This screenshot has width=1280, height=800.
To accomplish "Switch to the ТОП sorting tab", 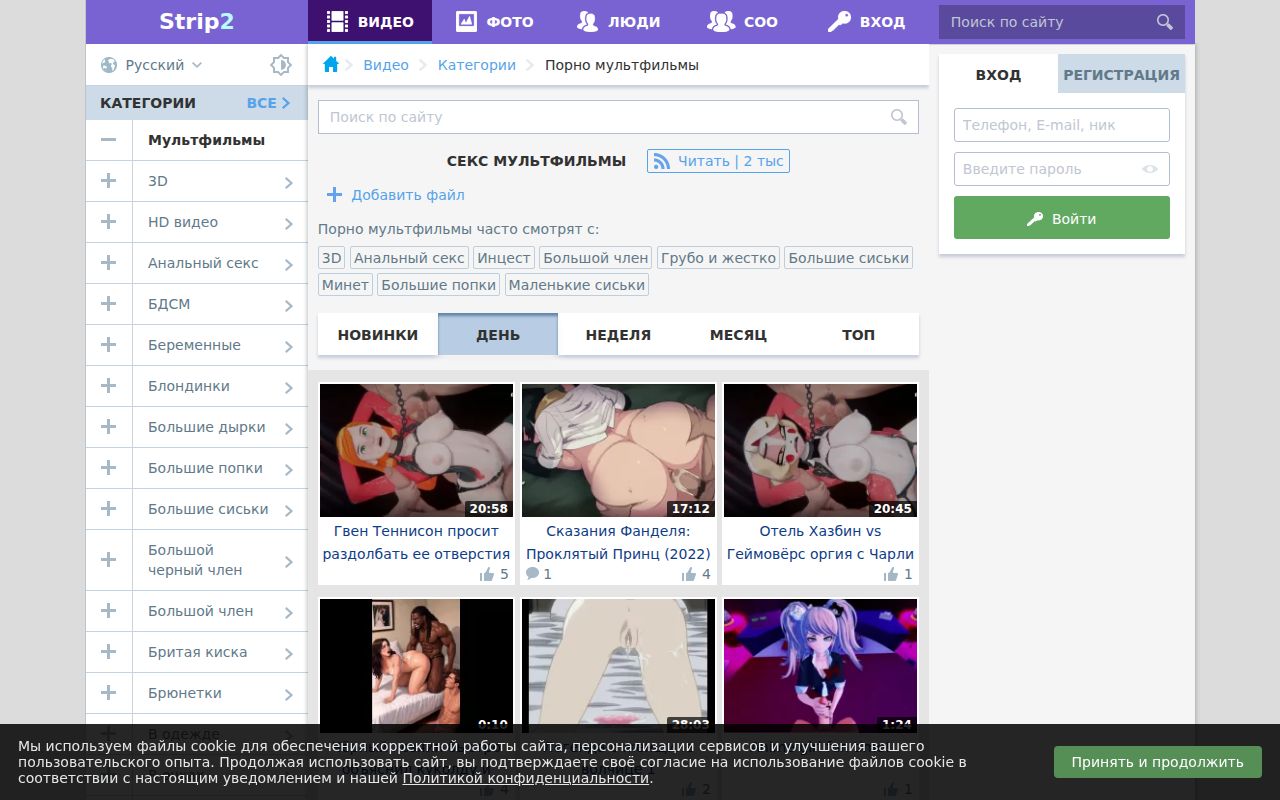I will pyautogui.click(x=858, y=335).
